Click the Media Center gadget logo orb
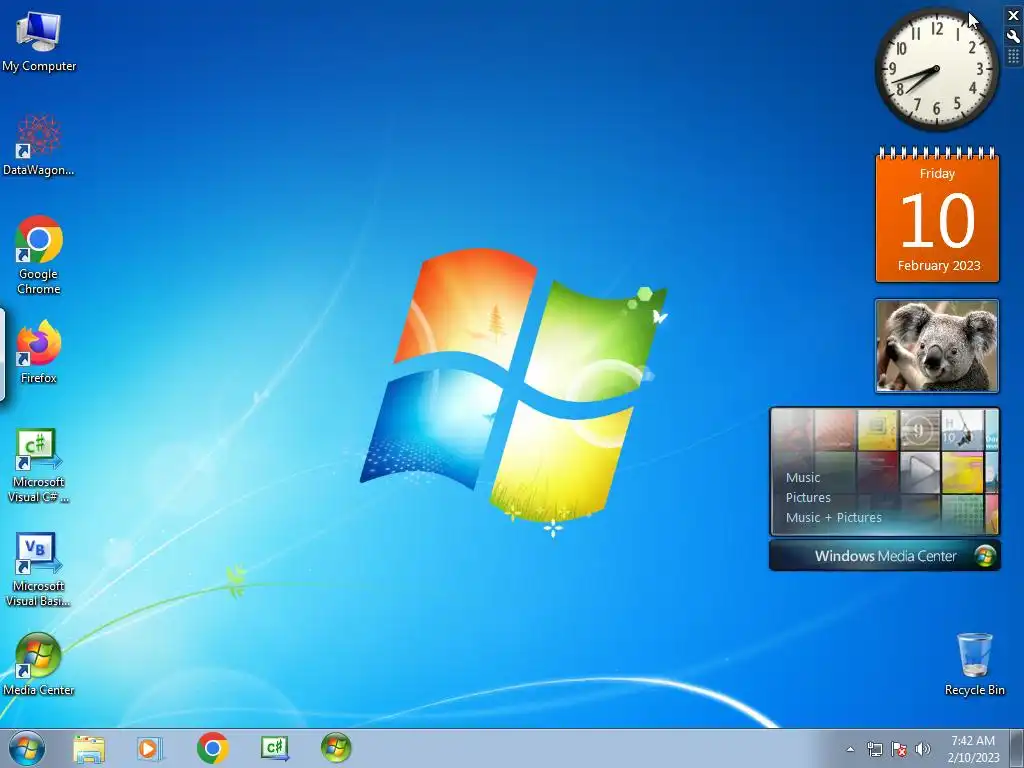1024x768 pixels. (x=985, y=556)
